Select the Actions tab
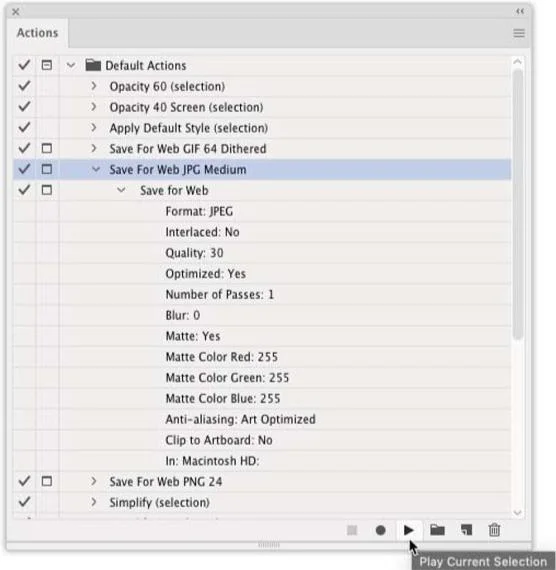 point(37,33)
